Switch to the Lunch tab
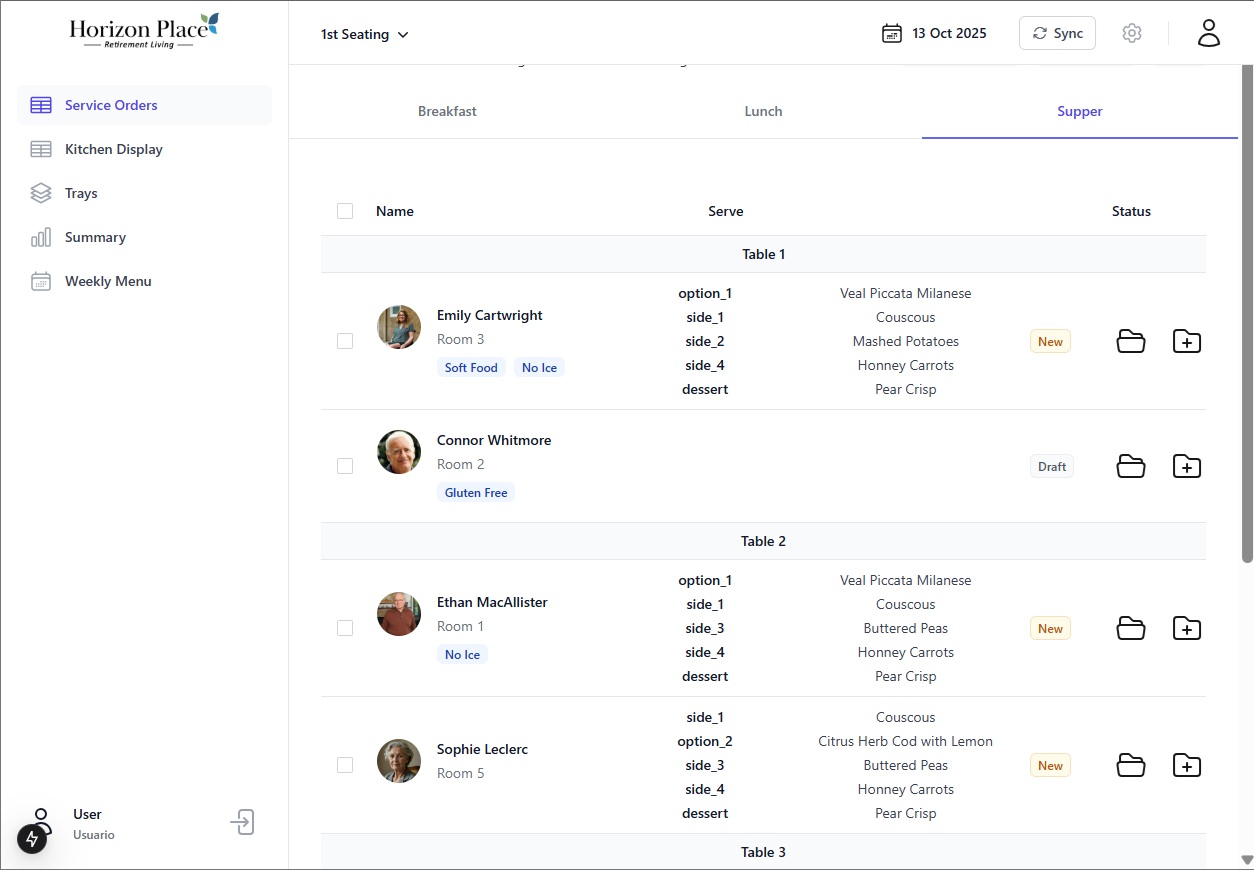1254x870 pixels. (x=763, y=111)
